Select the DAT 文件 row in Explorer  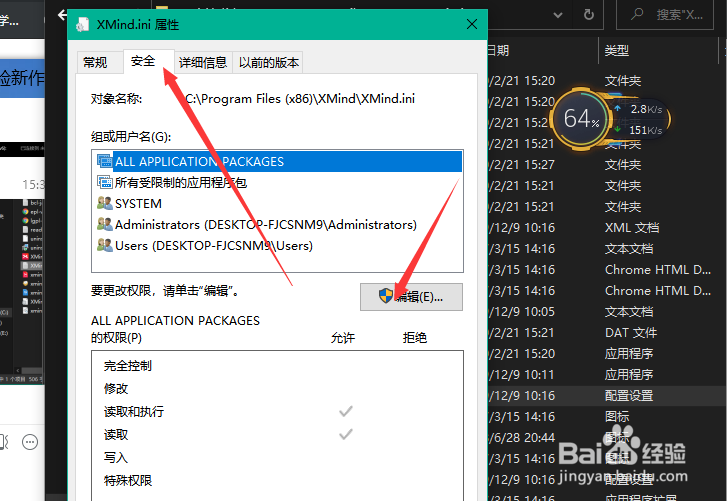pos(607,332)
